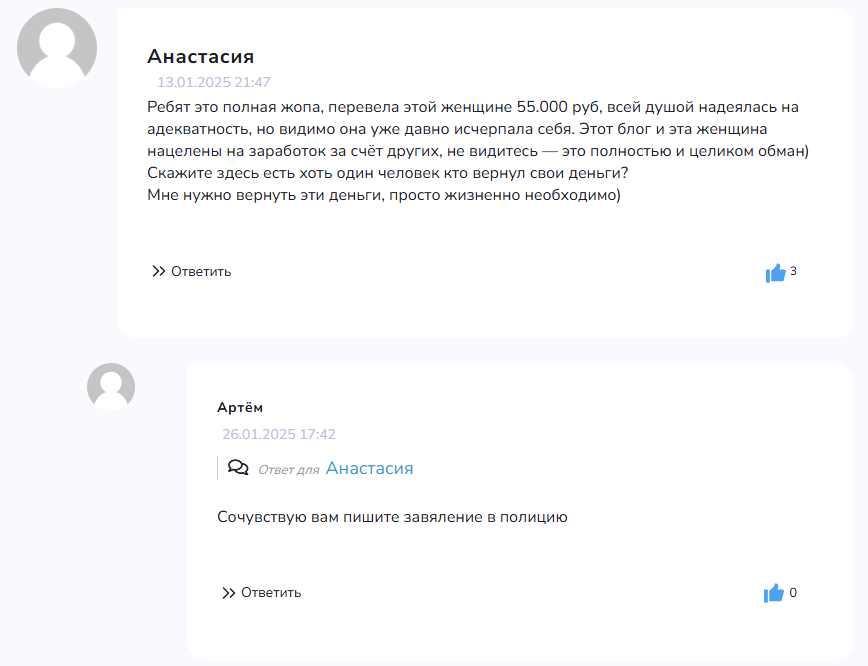The width and height of the screenshot is (868, 666).
Task: Reply to Анастасия via Ответить
Action: 201,271
